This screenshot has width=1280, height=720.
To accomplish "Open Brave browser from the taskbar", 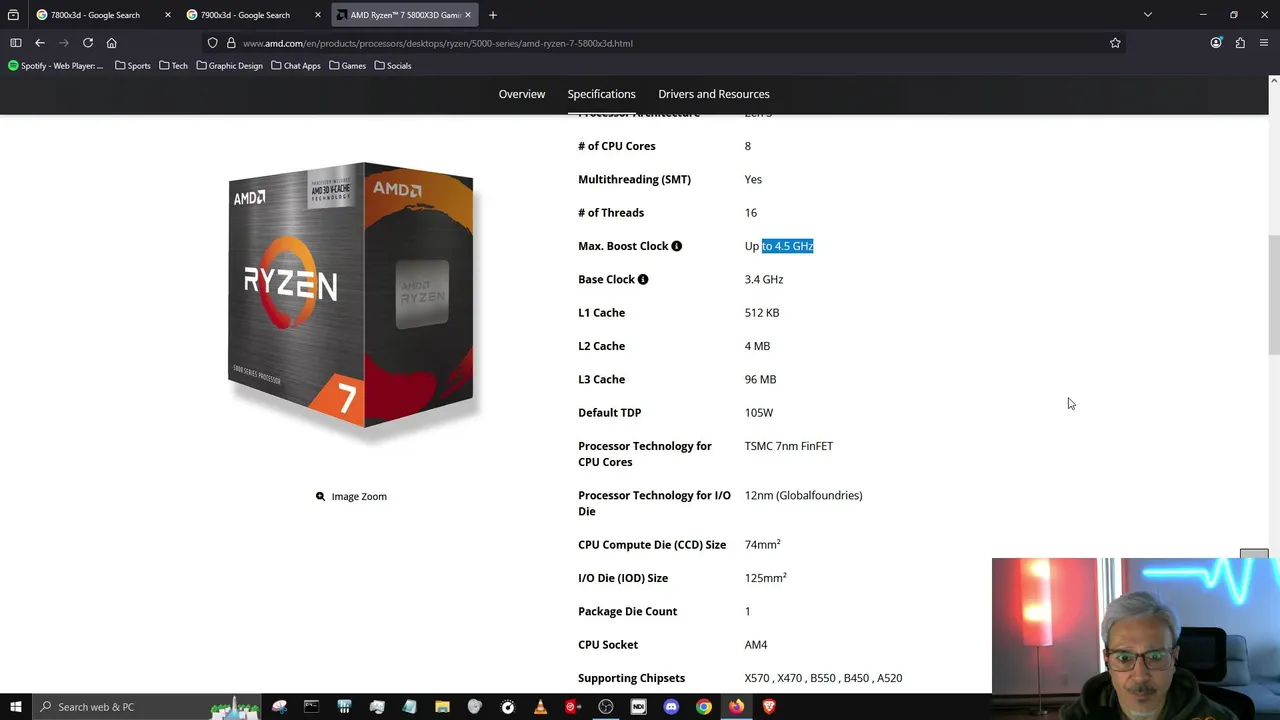I will pos(769,707).
